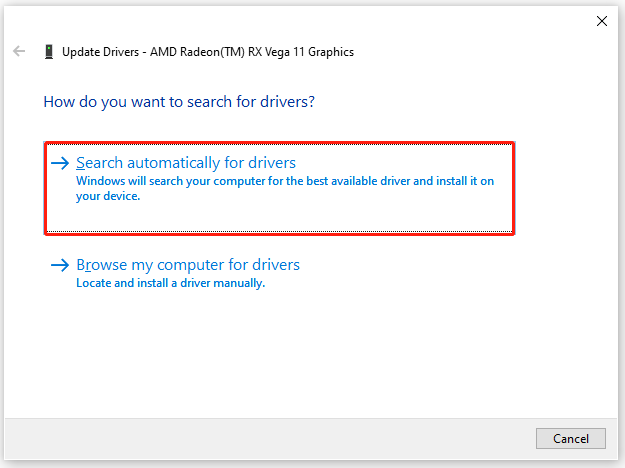This screenshot has height=468, width=625.
Task: Close the Update Drivers dialog with X
Action: coord(602,21)
